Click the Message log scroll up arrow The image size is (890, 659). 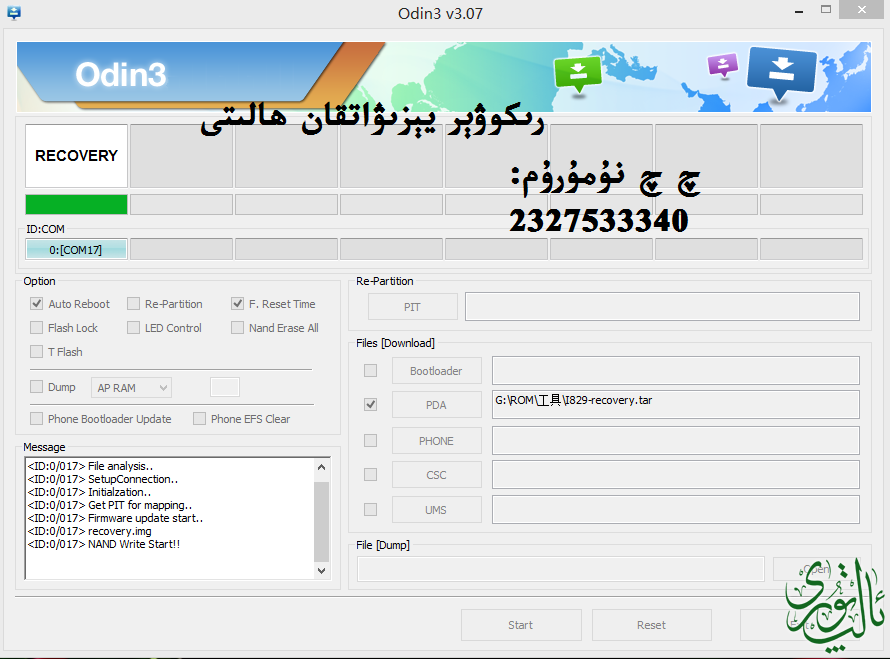(321, 467)
